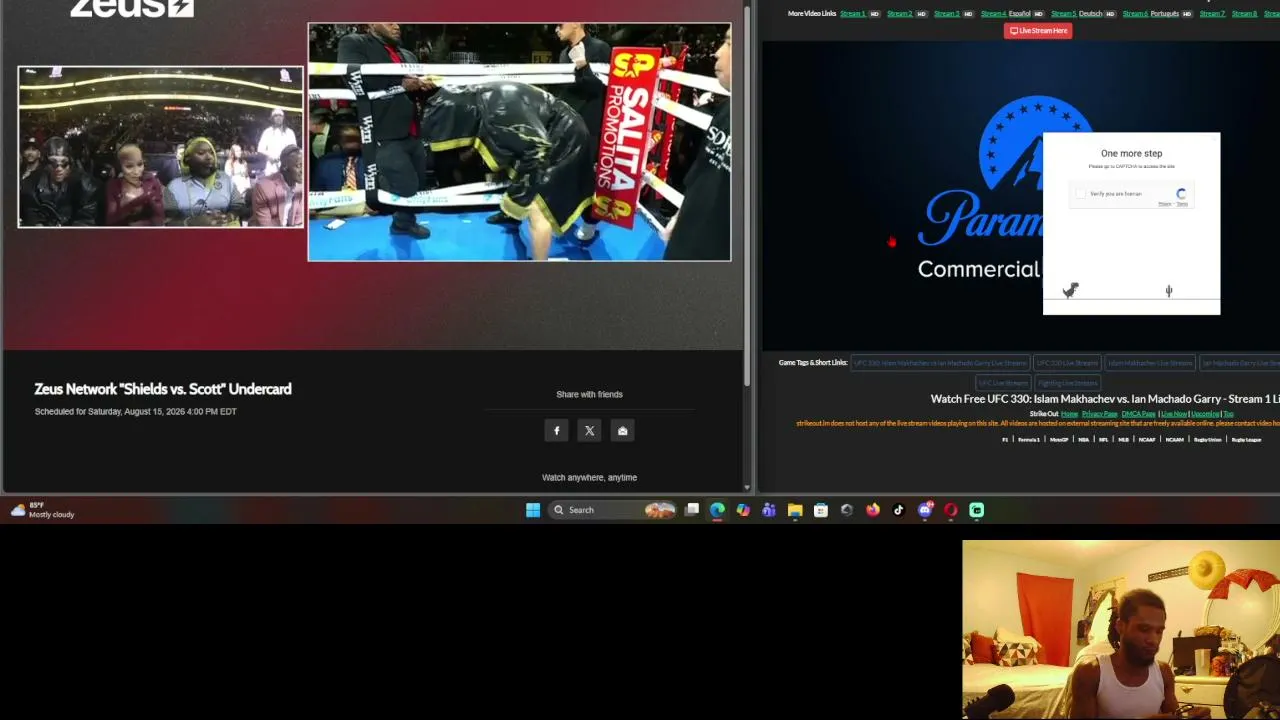Open the Home link in the footer
The width and height of the screenshot is (1280, 720).
coord(1070,414)
